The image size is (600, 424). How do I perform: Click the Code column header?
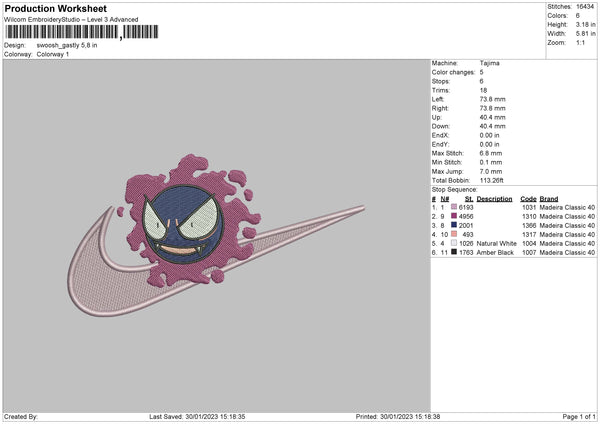528,199
